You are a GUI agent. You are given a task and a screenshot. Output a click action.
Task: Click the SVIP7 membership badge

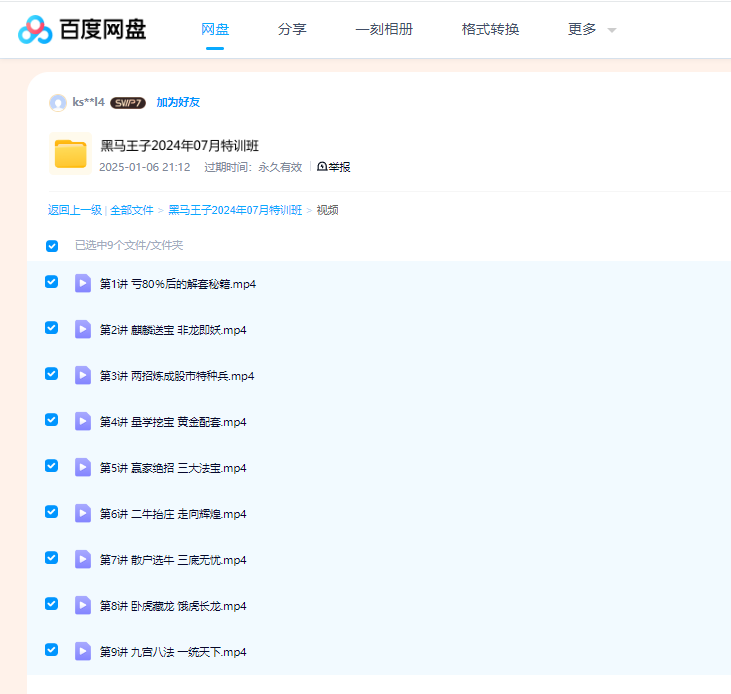point(128,103)
